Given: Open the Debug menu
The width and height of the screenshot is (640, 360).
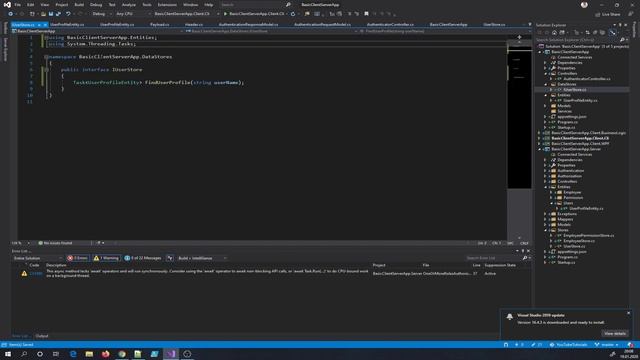Looking at the screenshot, I should coord(96,5).
